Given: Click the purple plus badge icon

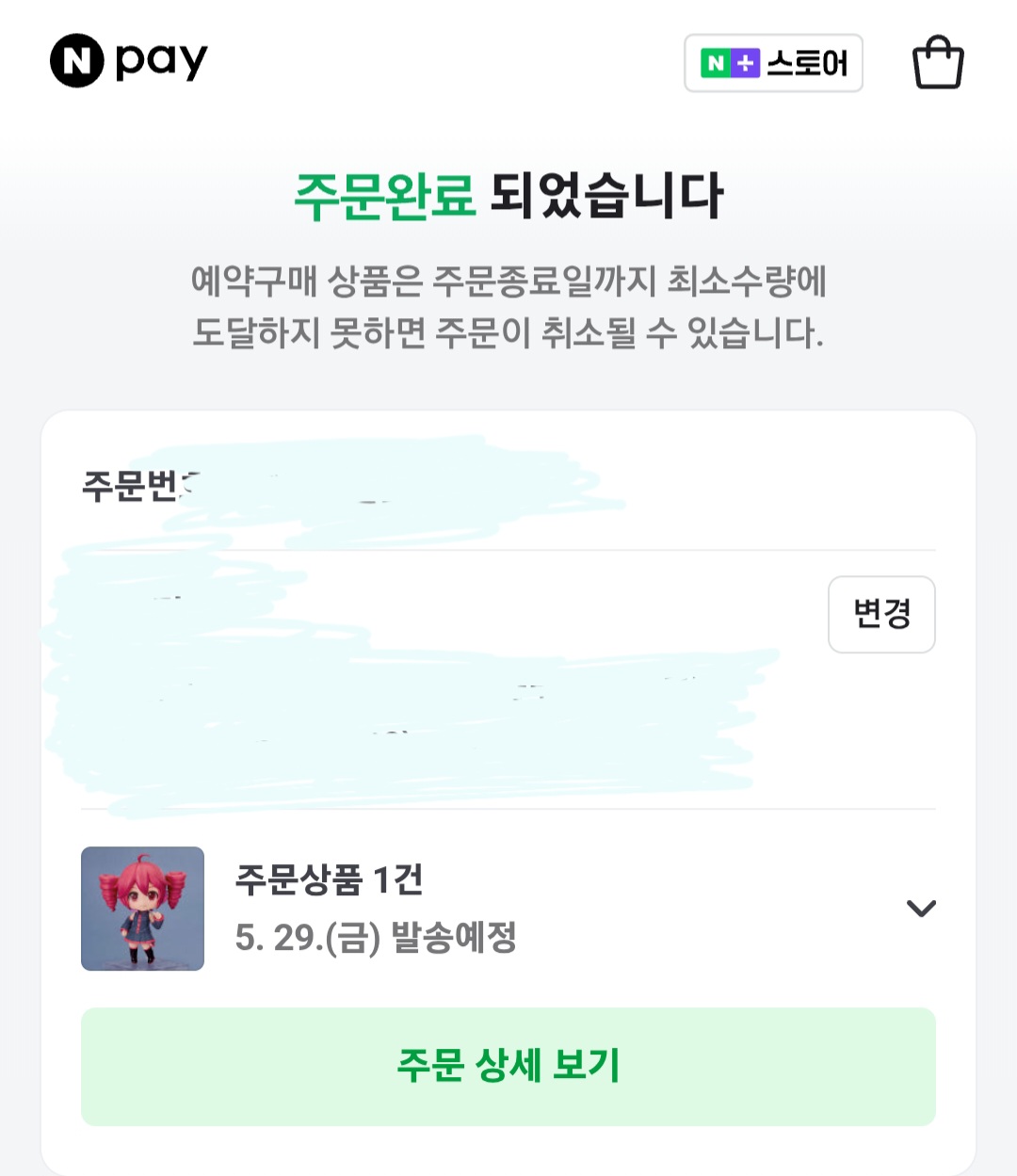Looking at the screenshot, I should [745, 63].
